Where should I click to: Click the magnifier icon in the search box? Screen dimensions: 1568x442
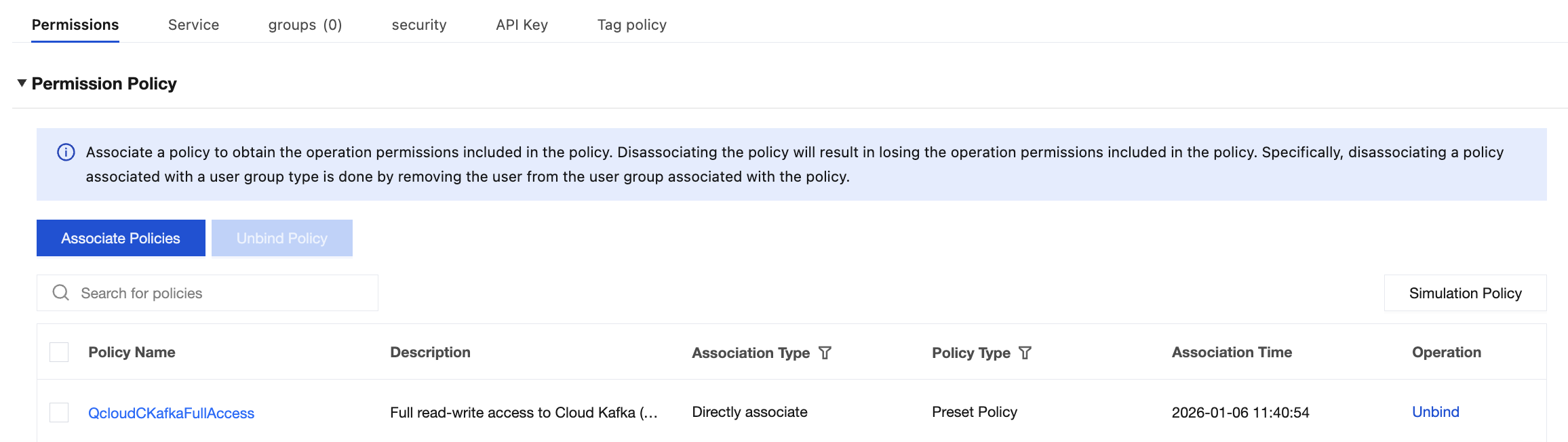click(x=61, y=293)
